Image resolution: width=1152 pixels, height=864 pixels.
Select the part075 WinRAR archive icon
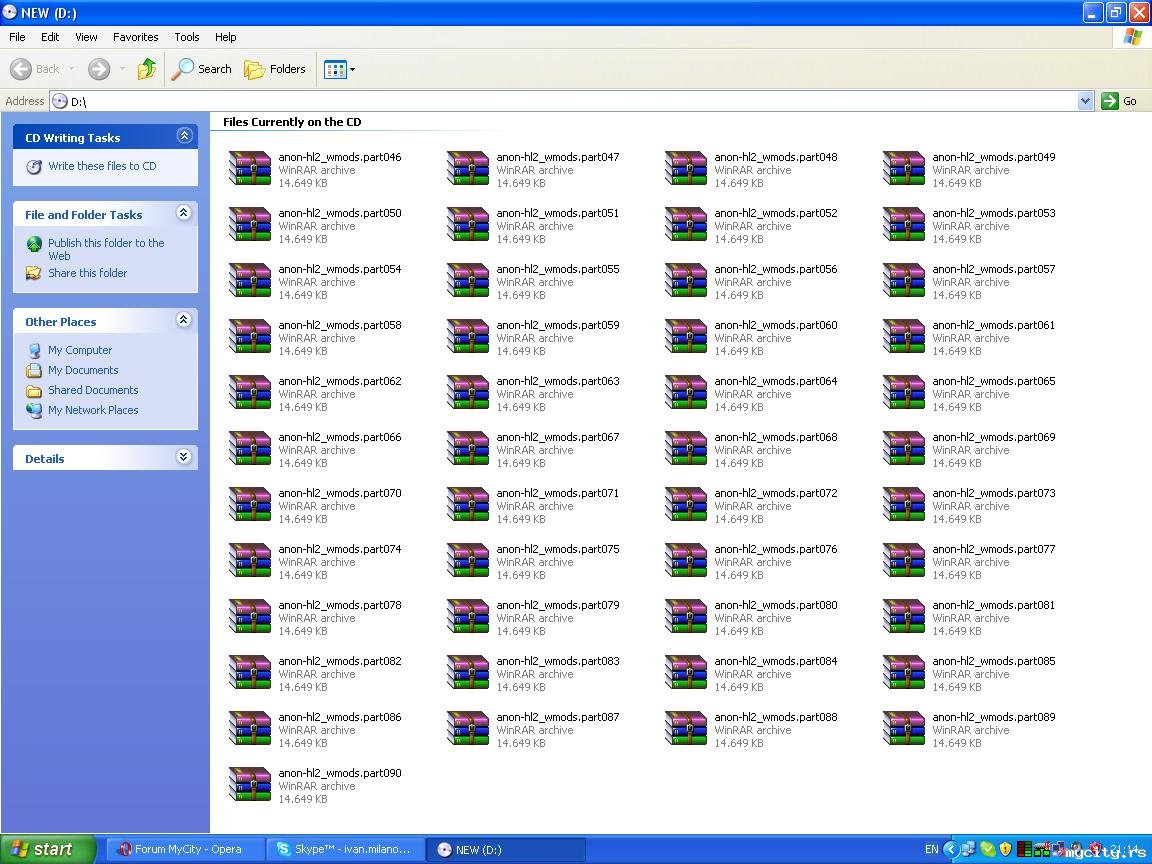(x=468, y=561)
